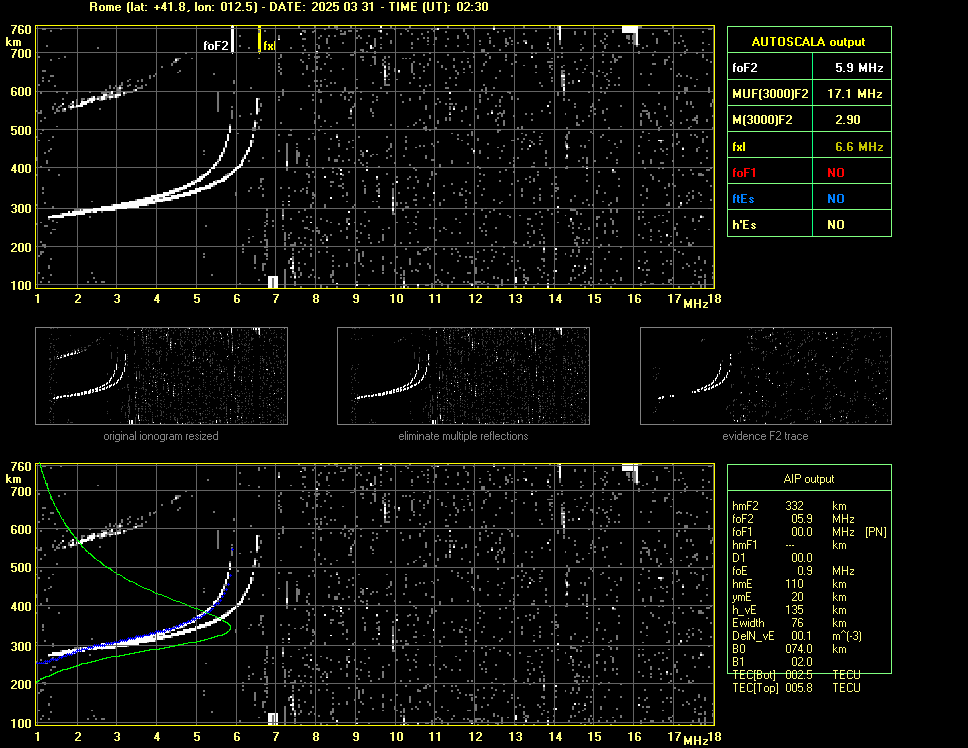Click the 'MUF(3000)F2' row label
968x748 pixels.
[x=770, y=94]
